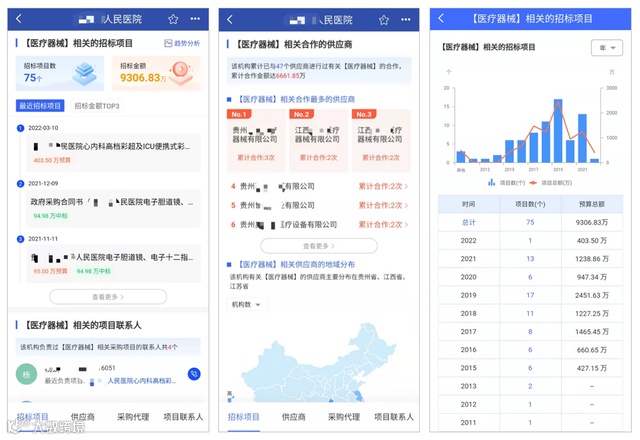The height and width of the screenshot is (440, 640).
Task: Click 预算总额 column header
Action: pyautogui.click(x=592, y=204)
